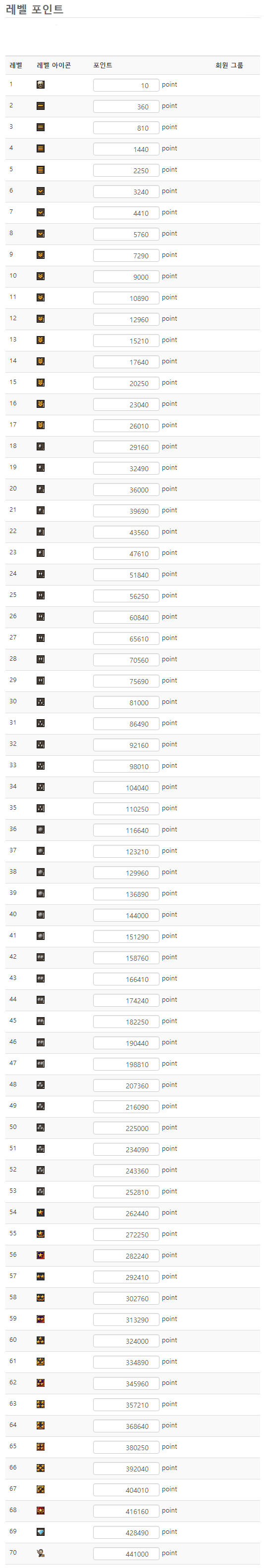Viewport: 264px width, 1568px height.
Task: Click the 레벨 아이콘 column header
Action: pyautogui.click(x=53, y=65)
